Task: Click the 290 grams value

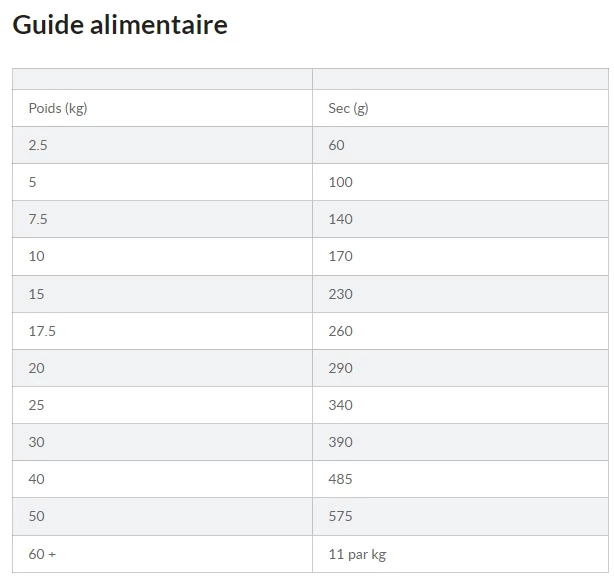Action: coord(340,368)
